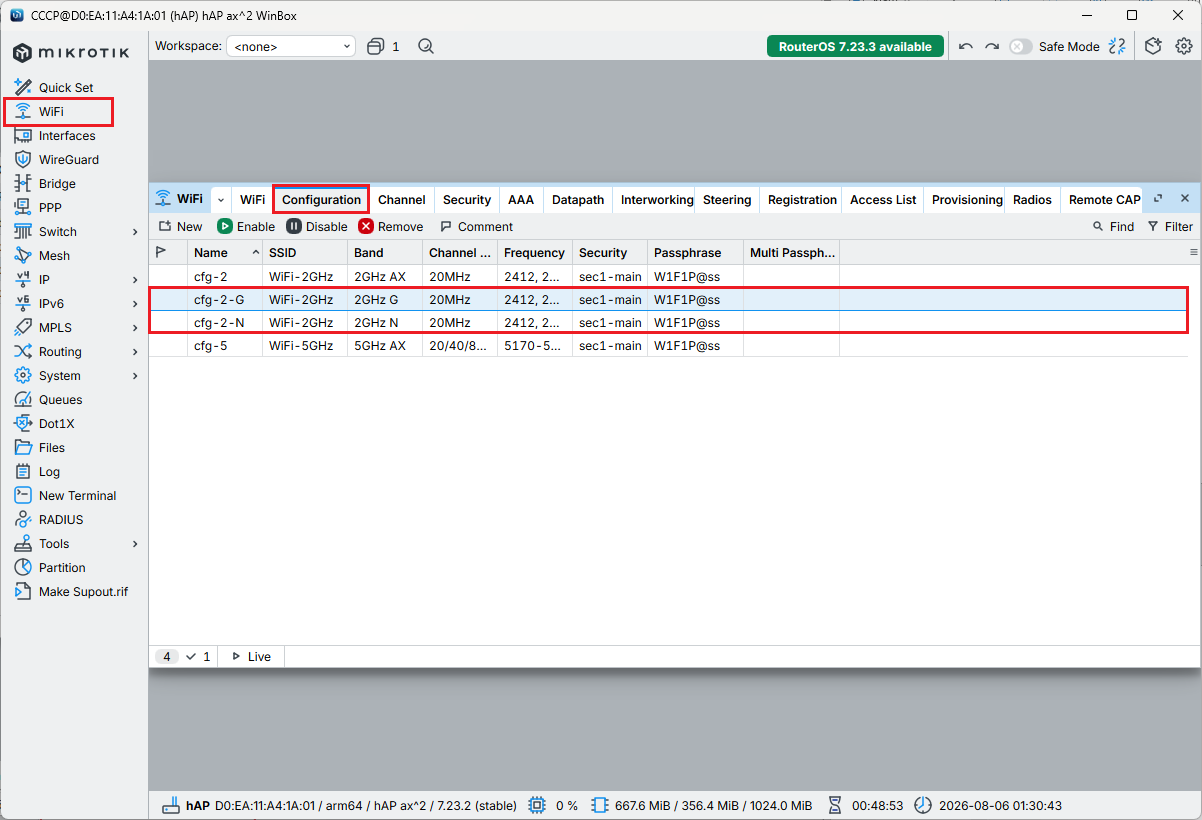
Task: Sort by the SSID column header
Action: [x=304, y=253]
